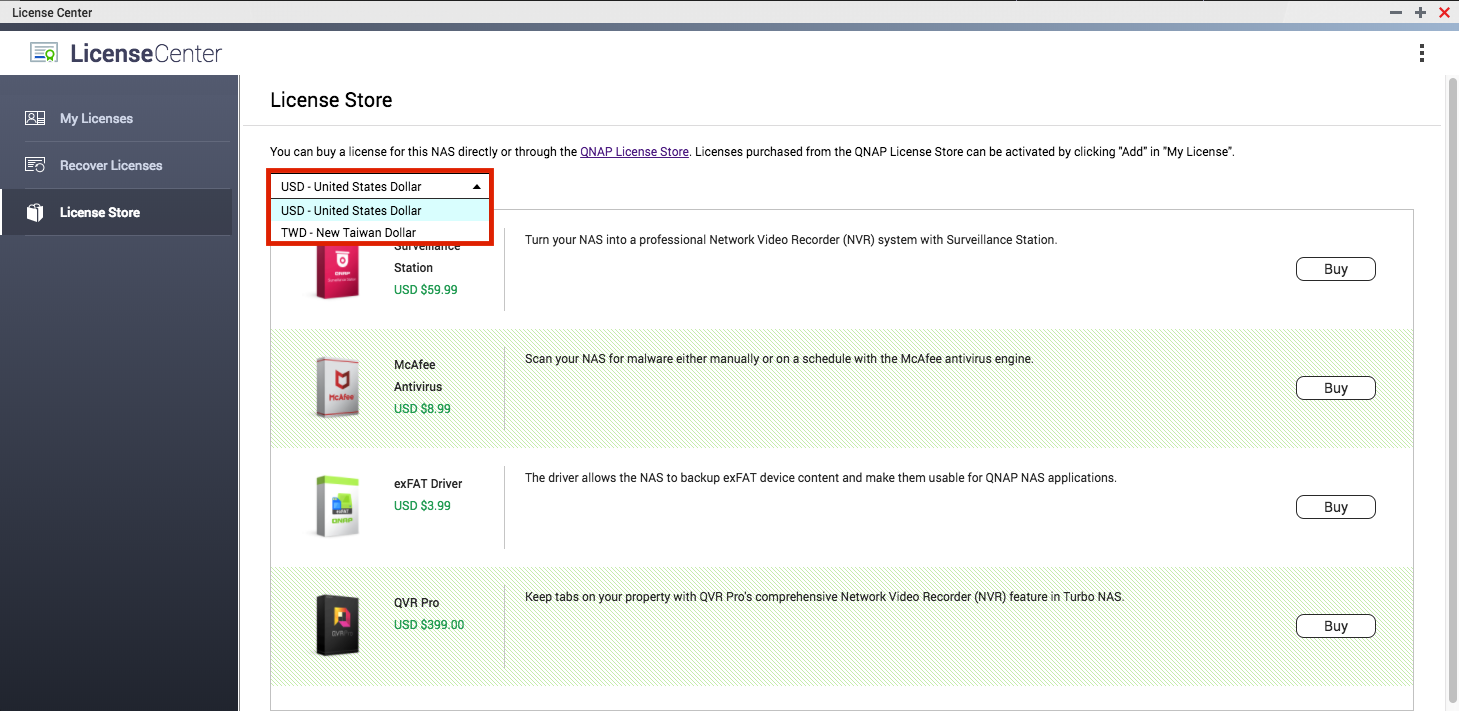1459x711 pixels.
Task: Click the exFAT driver backup description text
Action: click(821, 478)
